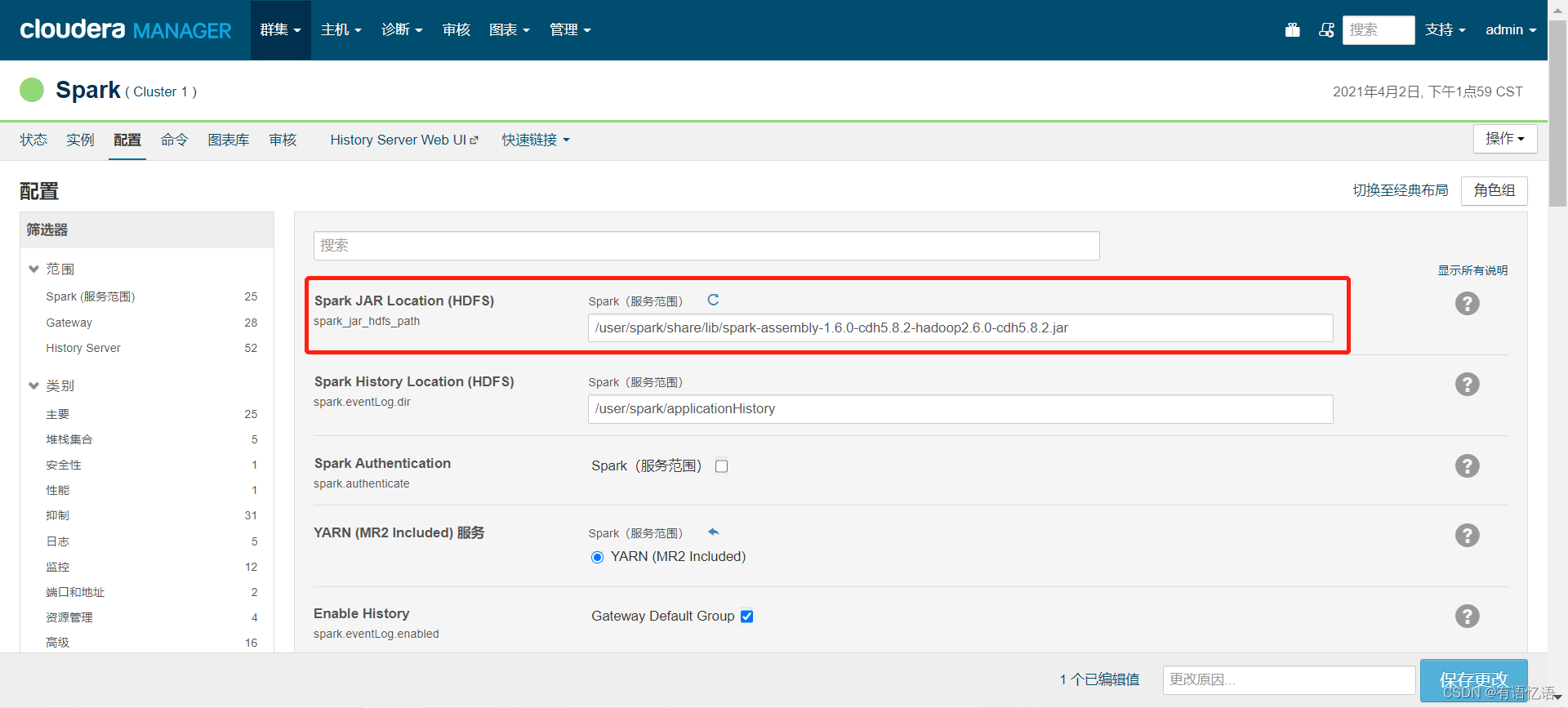Image resolution: width=1568 pixels, height=708 pixels.
Task: Reset Spark JAR Location to default icon
Action: point(713,300)
